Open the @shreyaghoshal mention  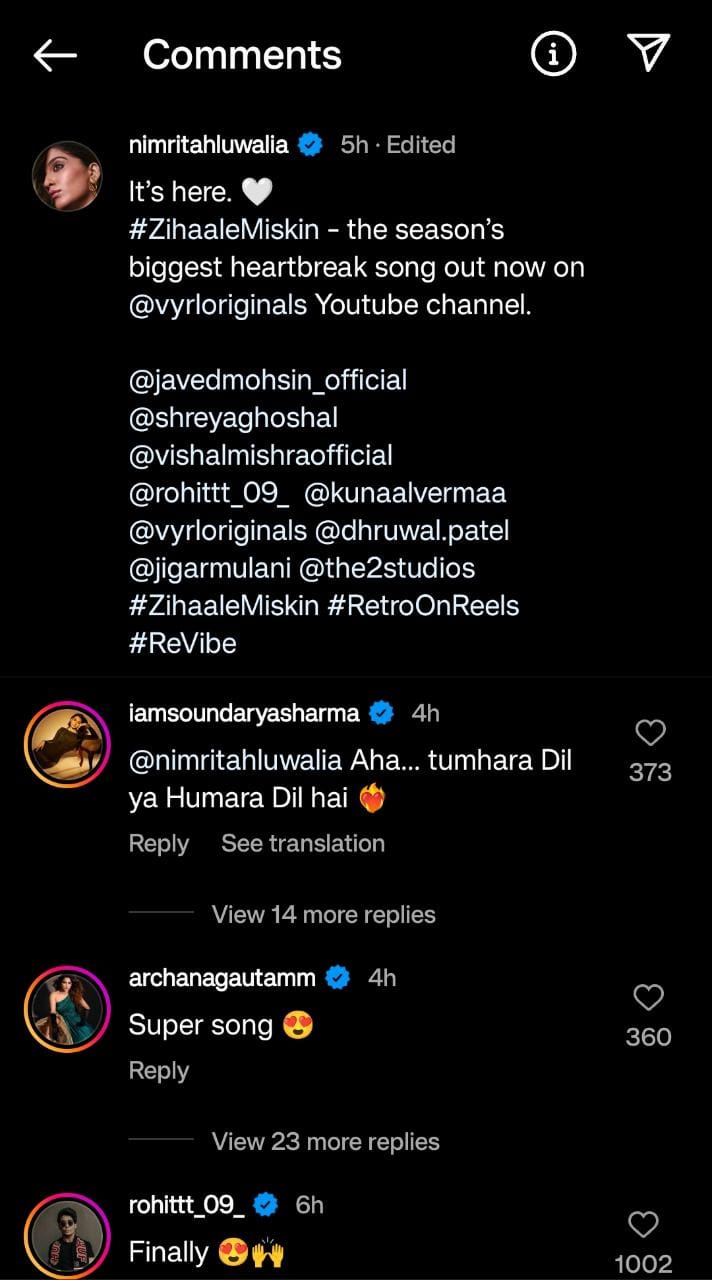point(232,418)
